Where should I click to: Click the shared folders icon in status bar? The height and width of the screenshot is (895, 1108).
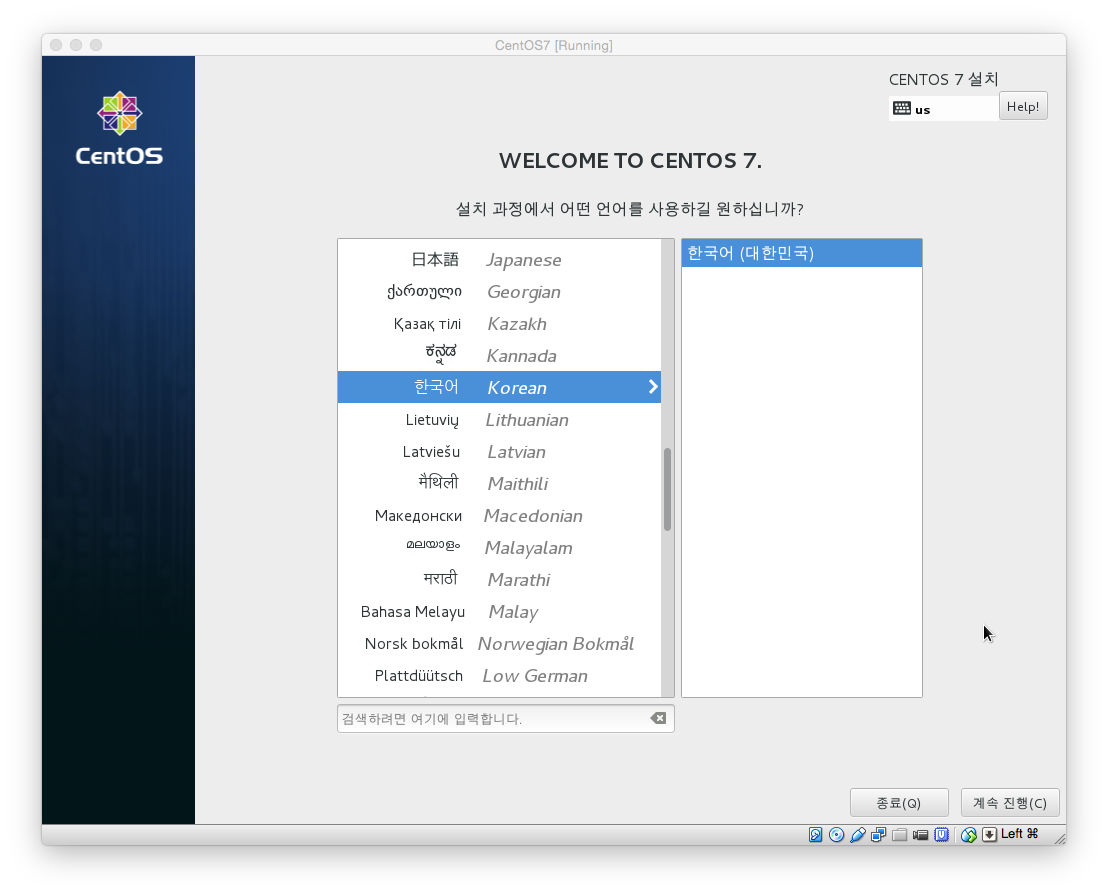(x=900, y=834)
